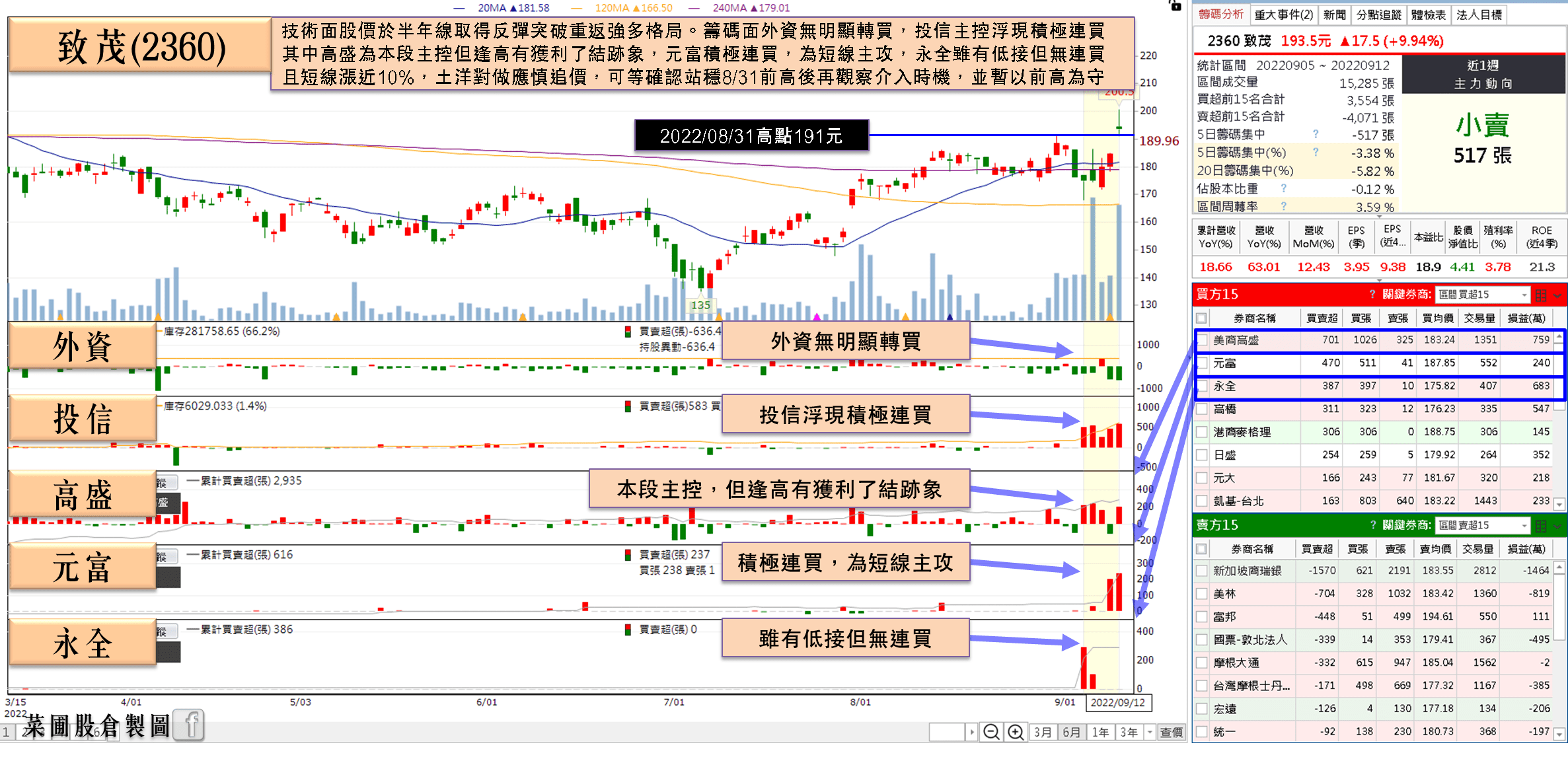The height and width of the screenshot is (761, 1568).
Task: Switch to the 新聞 tab
Action: point(1334,15)
